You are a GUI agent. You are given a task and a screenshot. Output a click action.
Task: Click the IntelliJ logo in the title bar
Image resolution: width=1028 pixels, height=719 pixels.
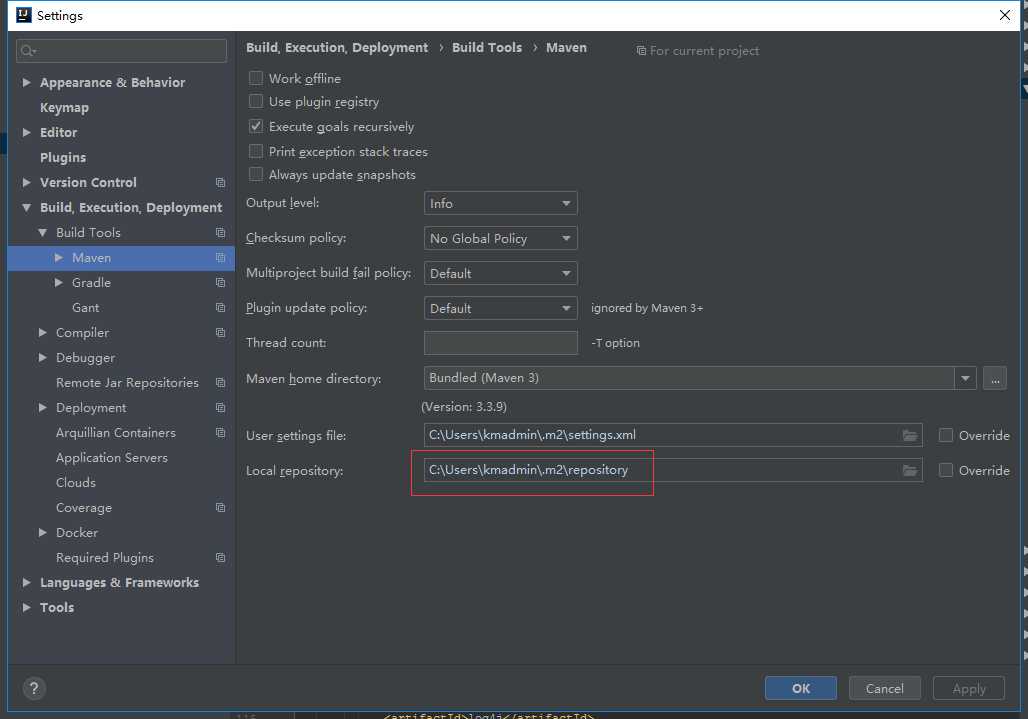click(24, 15)
